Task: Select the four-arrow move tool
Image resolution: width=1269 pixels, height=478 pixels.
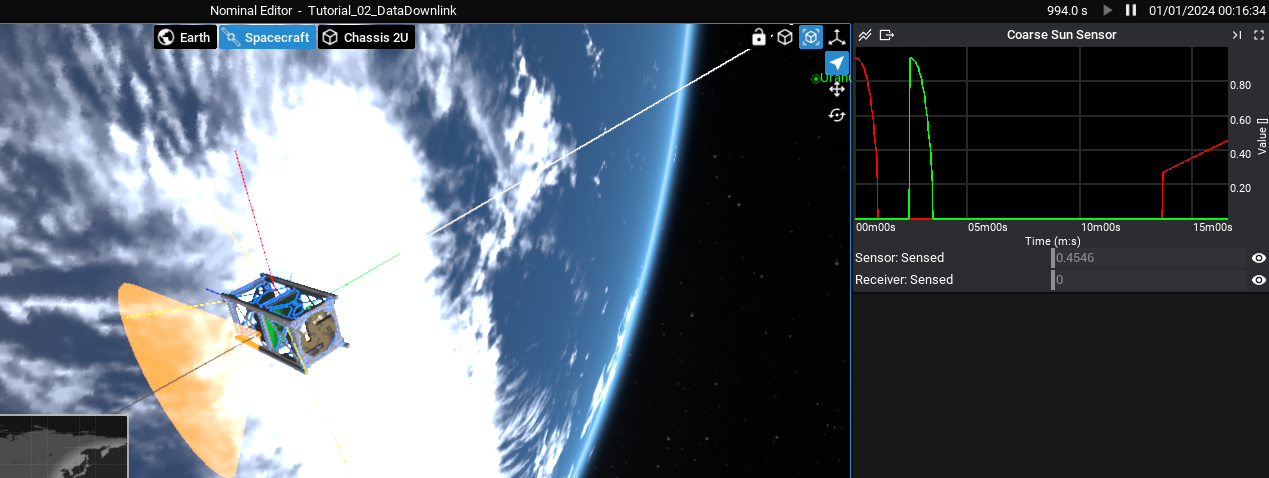Action: [x=837, y=89]
